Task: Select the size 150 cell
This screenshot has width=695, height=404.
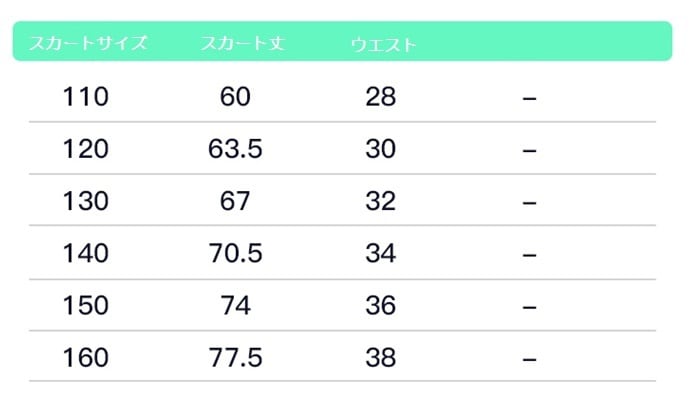Action: (x=85, y=306)
